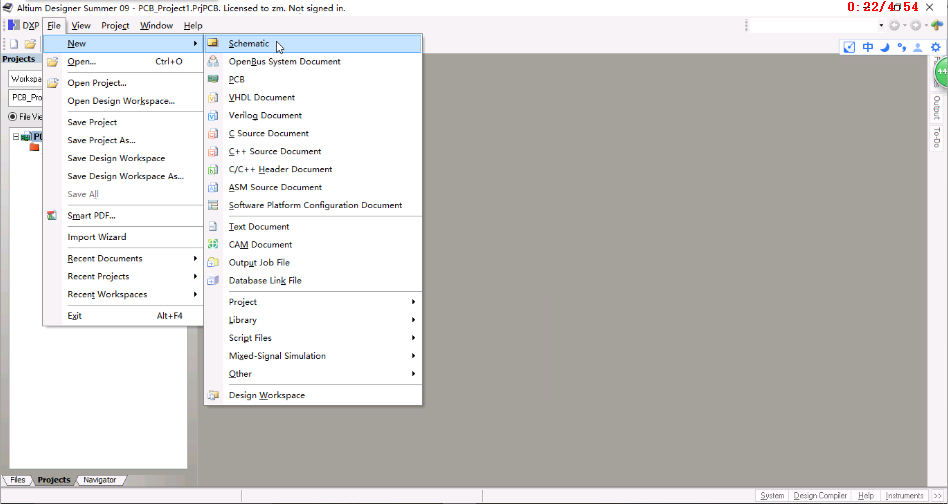Image resolution: width=948 pixels, height=504 pixels.
Task: Click the navigate forward arrow icon
Action: click(x=916, y=25)
